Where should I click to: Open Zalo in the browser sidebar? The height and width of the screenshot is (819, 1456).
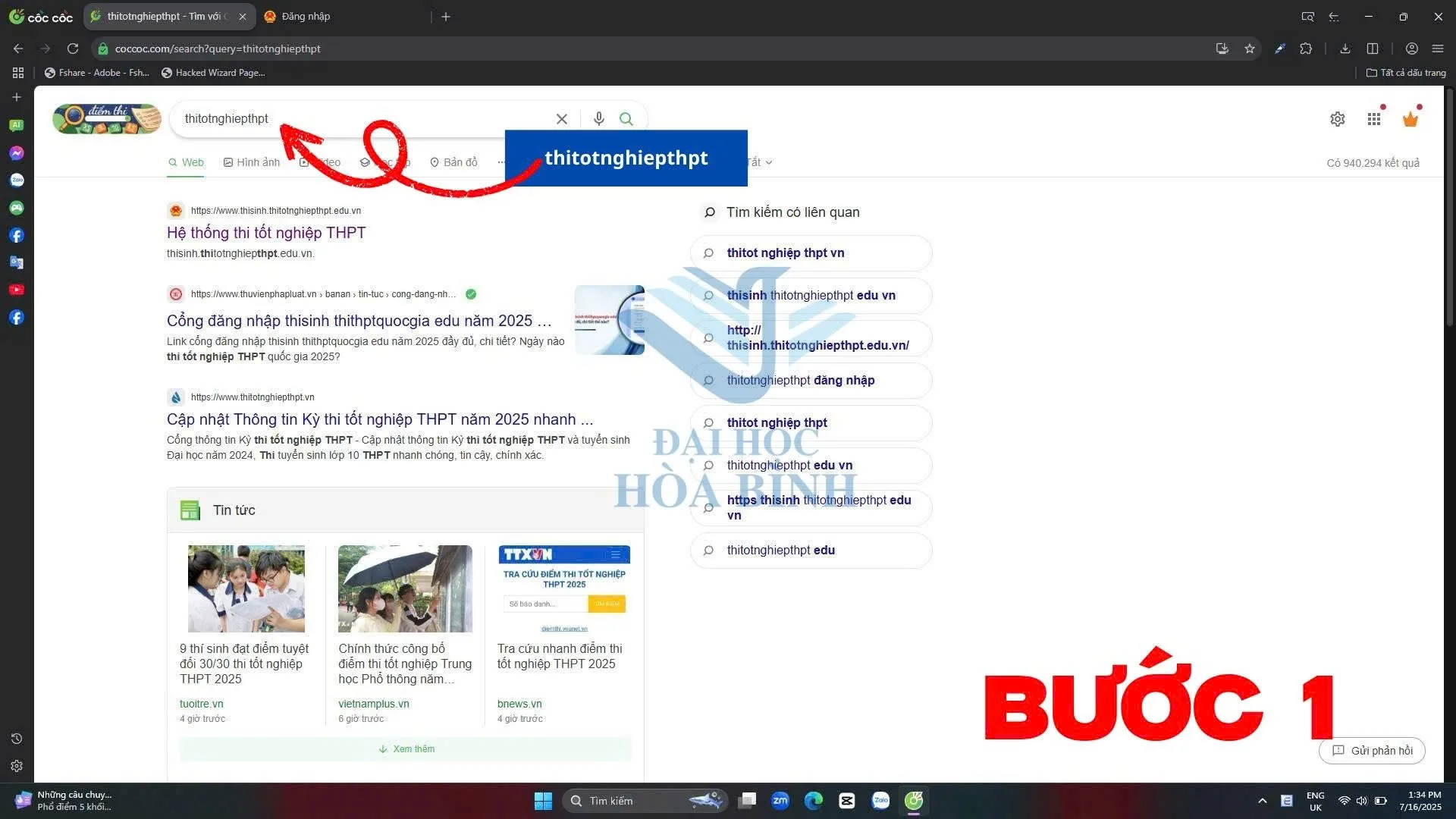(x=17, y=180)
